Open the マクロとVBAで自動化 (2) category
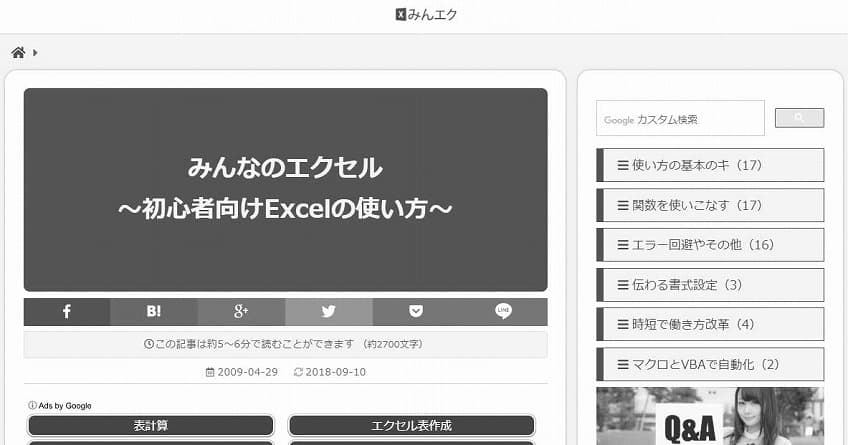Viewport: 848px width, 445px height. pyautogui.click(x=710, y=364)
